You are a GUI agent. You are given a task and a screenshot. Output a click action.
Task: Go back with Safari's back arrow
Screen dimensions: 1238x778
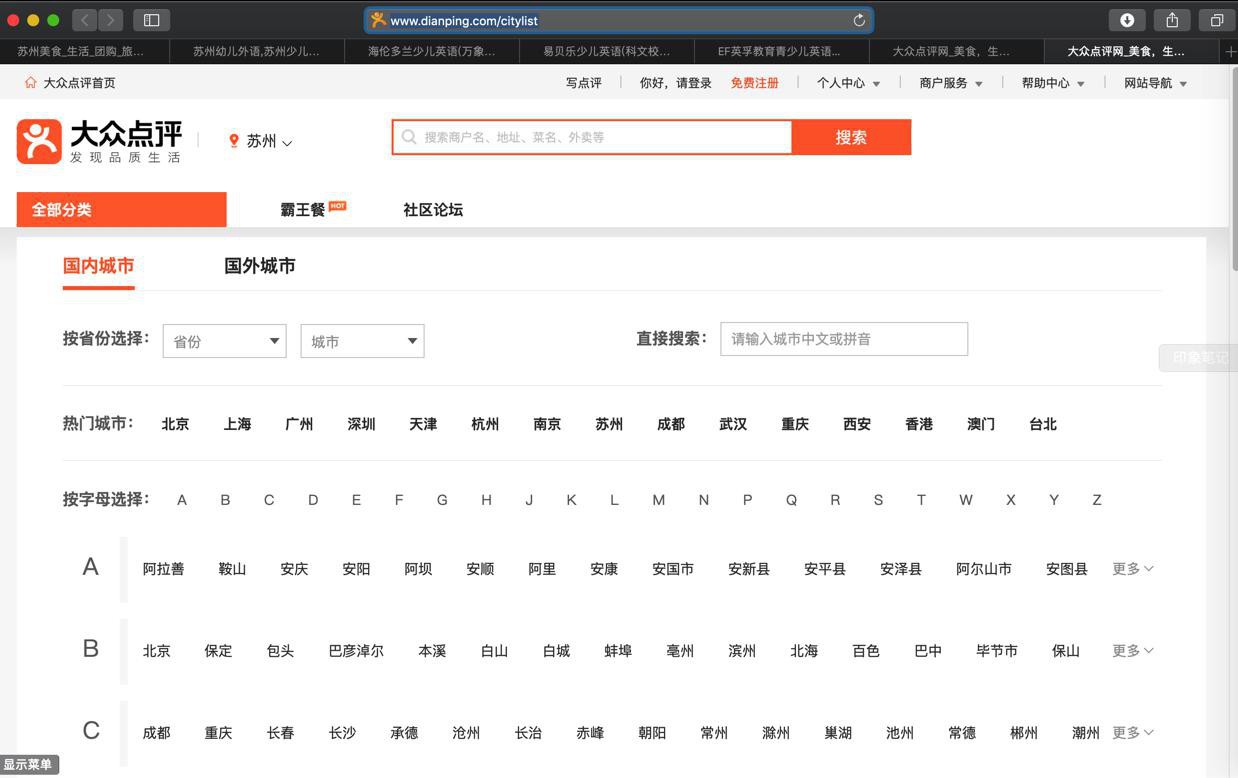(85, 20)
